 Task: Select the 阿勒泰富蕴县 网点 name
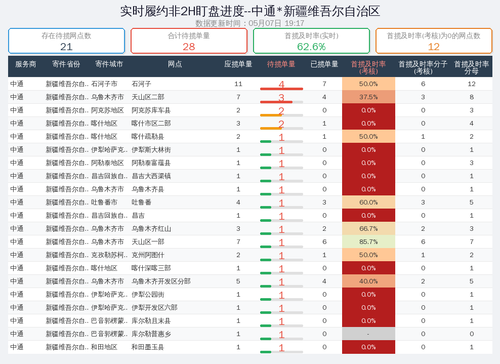(x=151, y=163)
